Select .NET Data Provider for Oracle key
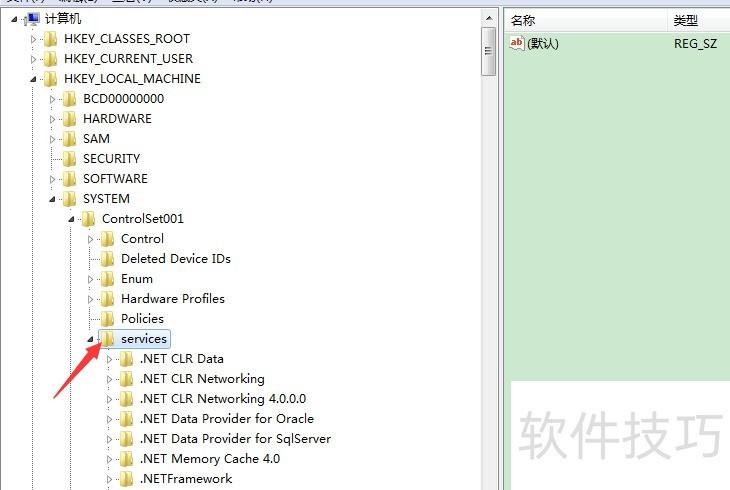Viewport: 730px width, 490px height. (227, 419)
